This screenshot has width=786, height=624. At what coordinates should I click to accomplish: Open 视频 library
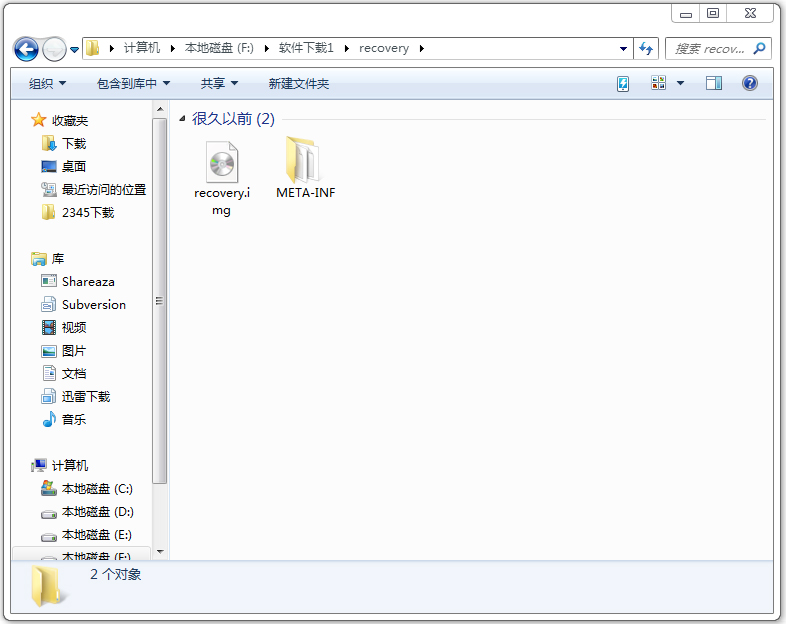(74, 327)
